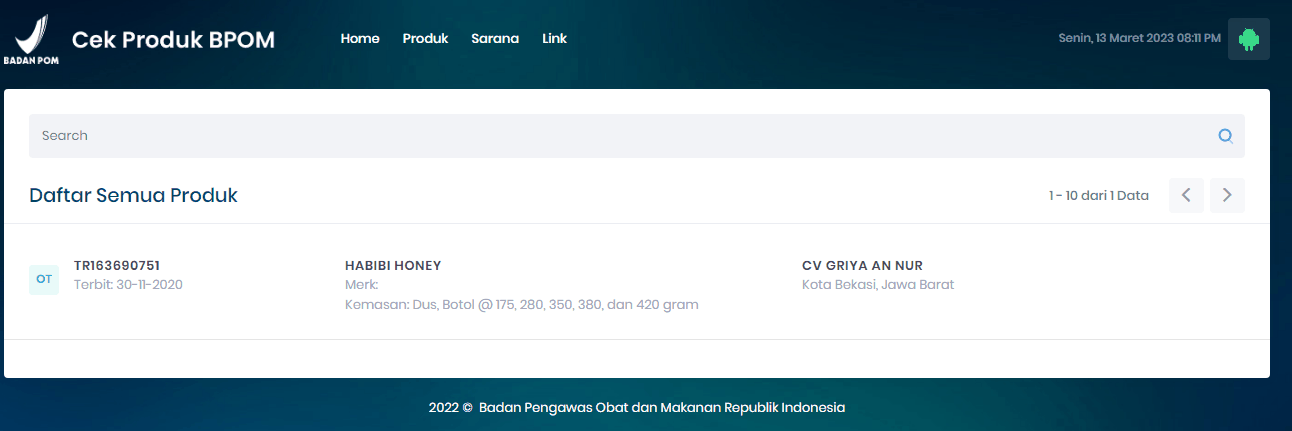Click the Terbit: 30-11-2020 date

(x=128, y=284)
